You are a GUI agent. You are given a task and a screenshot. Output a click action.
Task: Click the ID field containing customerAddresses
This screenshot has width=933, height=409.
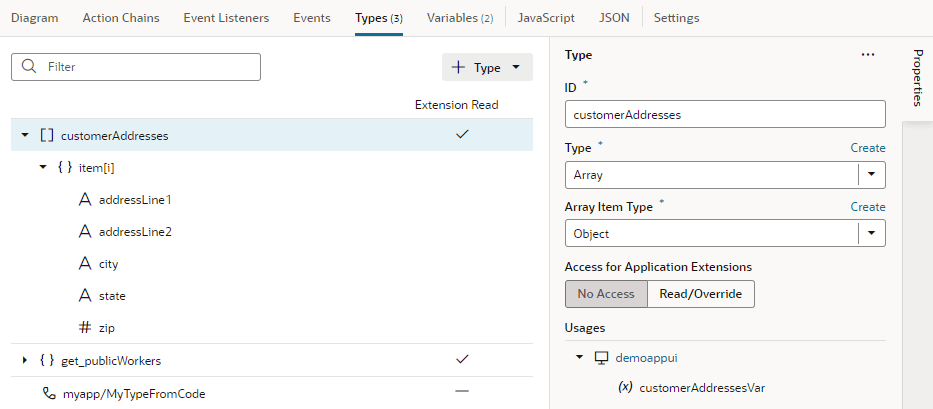[725, 115]
